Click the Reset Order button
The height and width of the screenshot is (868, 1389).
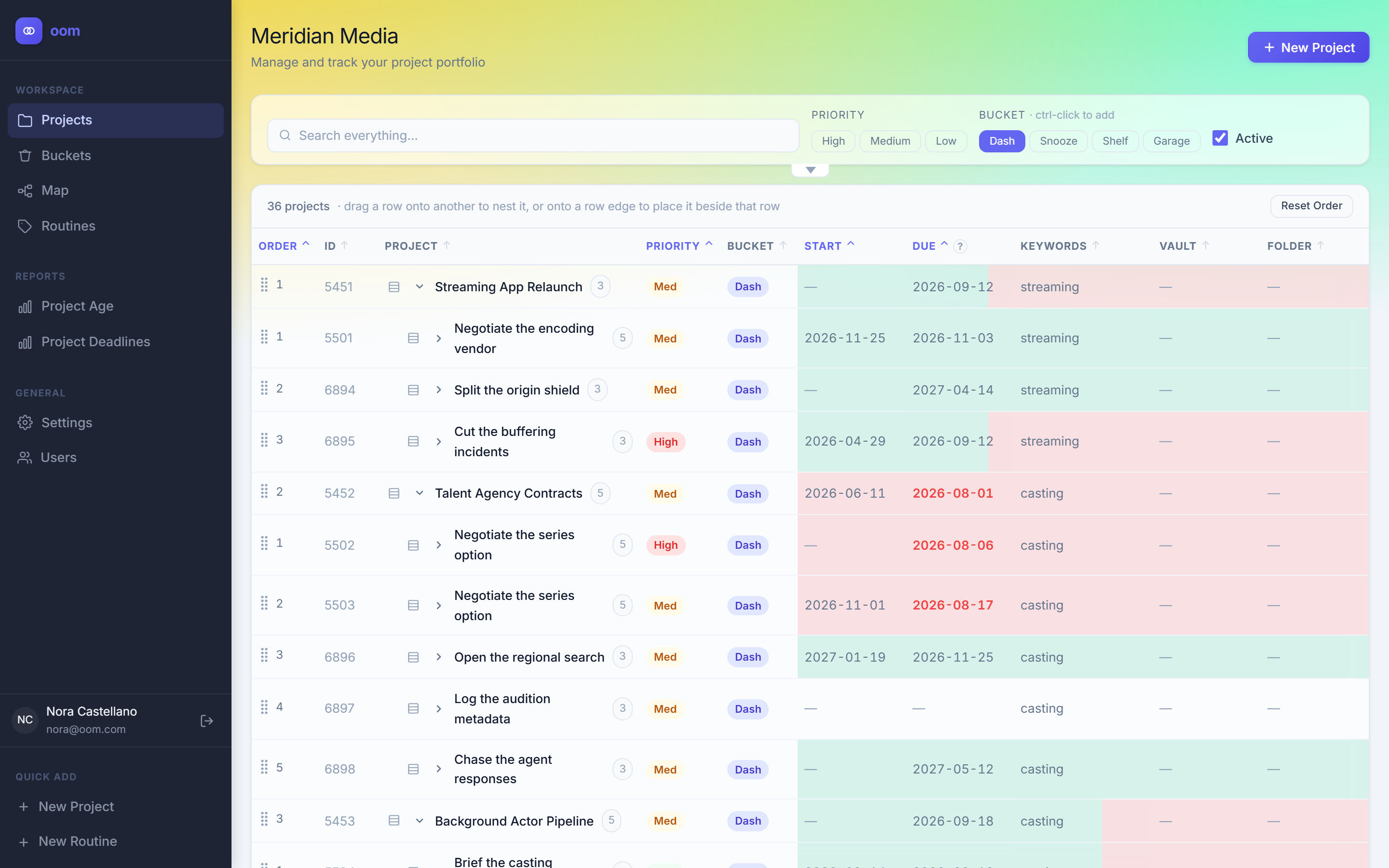pos(1311,205)
